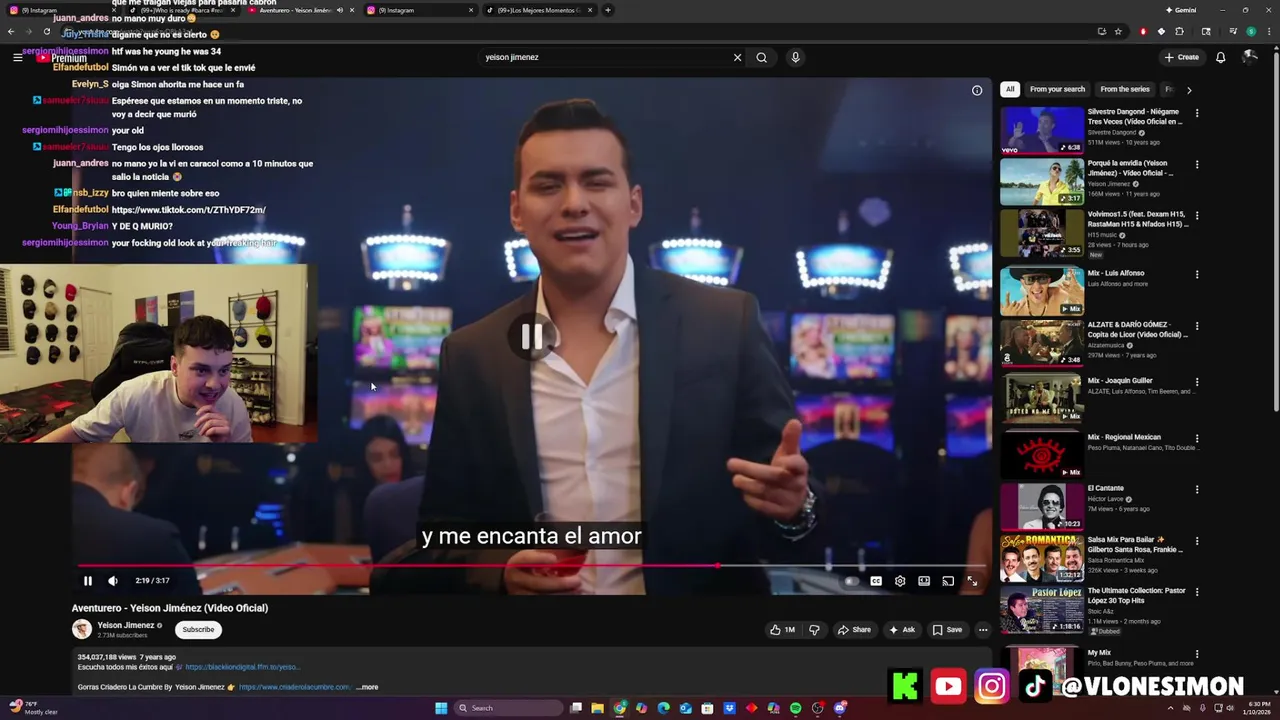Open the criaderolacumbre.com link
Image resolution: width=1280 pixels, height=720 pixels.
point(295,687)
